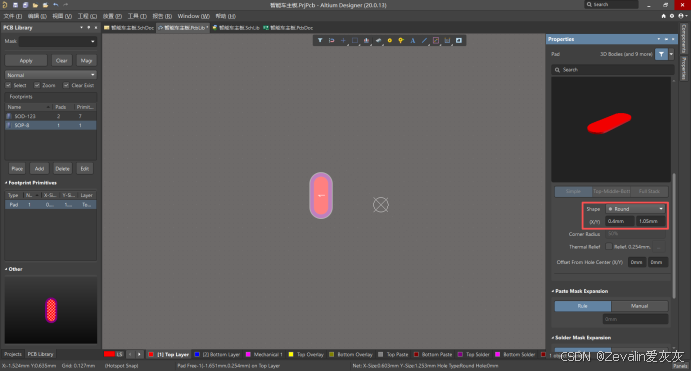Click the yellow Top Overlay color swatch
The image size is (692, 371).
291,354
